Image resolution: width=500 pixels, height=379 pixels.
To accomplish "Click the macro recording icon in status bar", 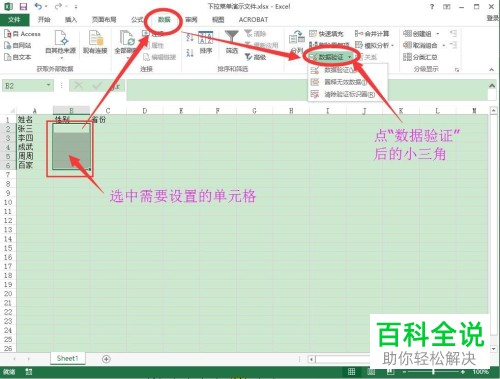I will [x=29, y=371].
